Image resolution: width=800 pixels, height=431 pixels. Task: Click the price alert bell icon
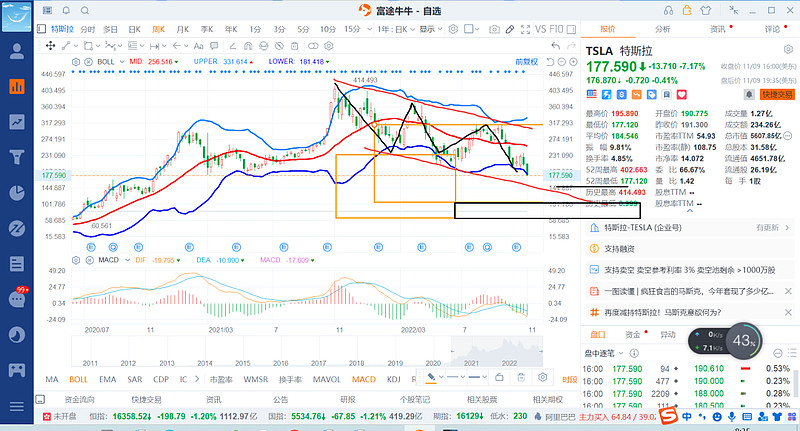click(748, 94)
